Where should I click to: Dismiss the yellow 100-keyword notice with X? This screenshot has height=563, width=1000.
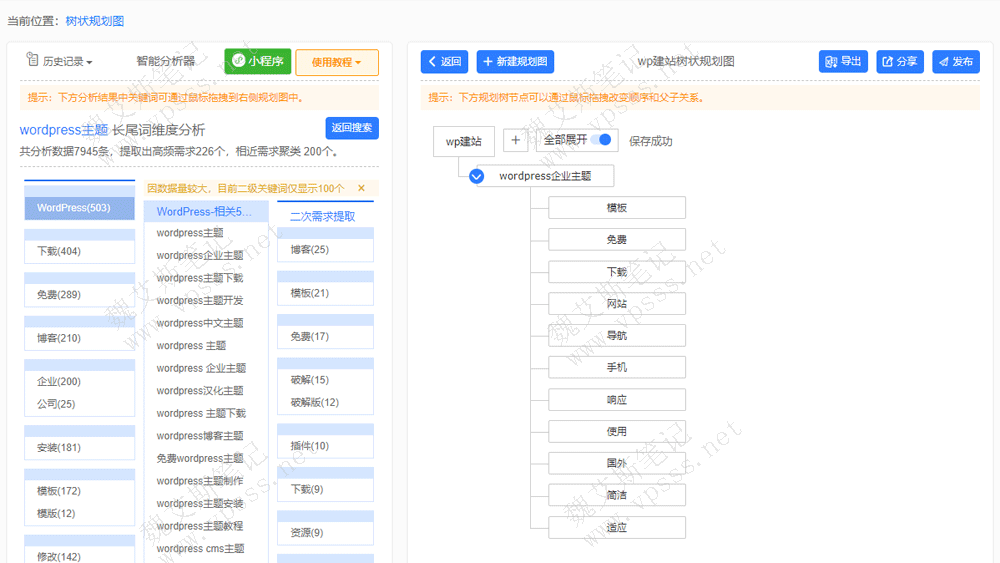(x=361, y=188)
